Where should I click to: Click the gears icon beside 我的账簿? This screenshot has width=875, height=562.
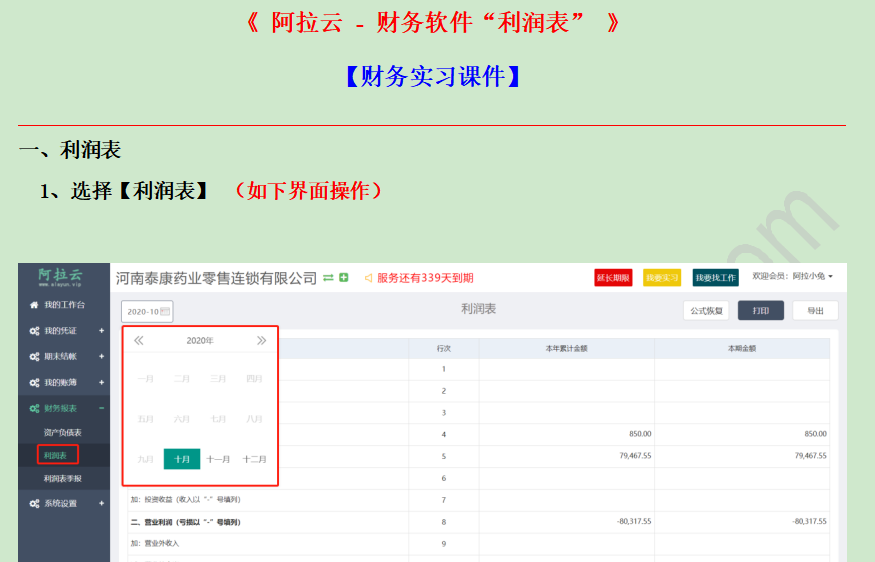pos(34,383)
